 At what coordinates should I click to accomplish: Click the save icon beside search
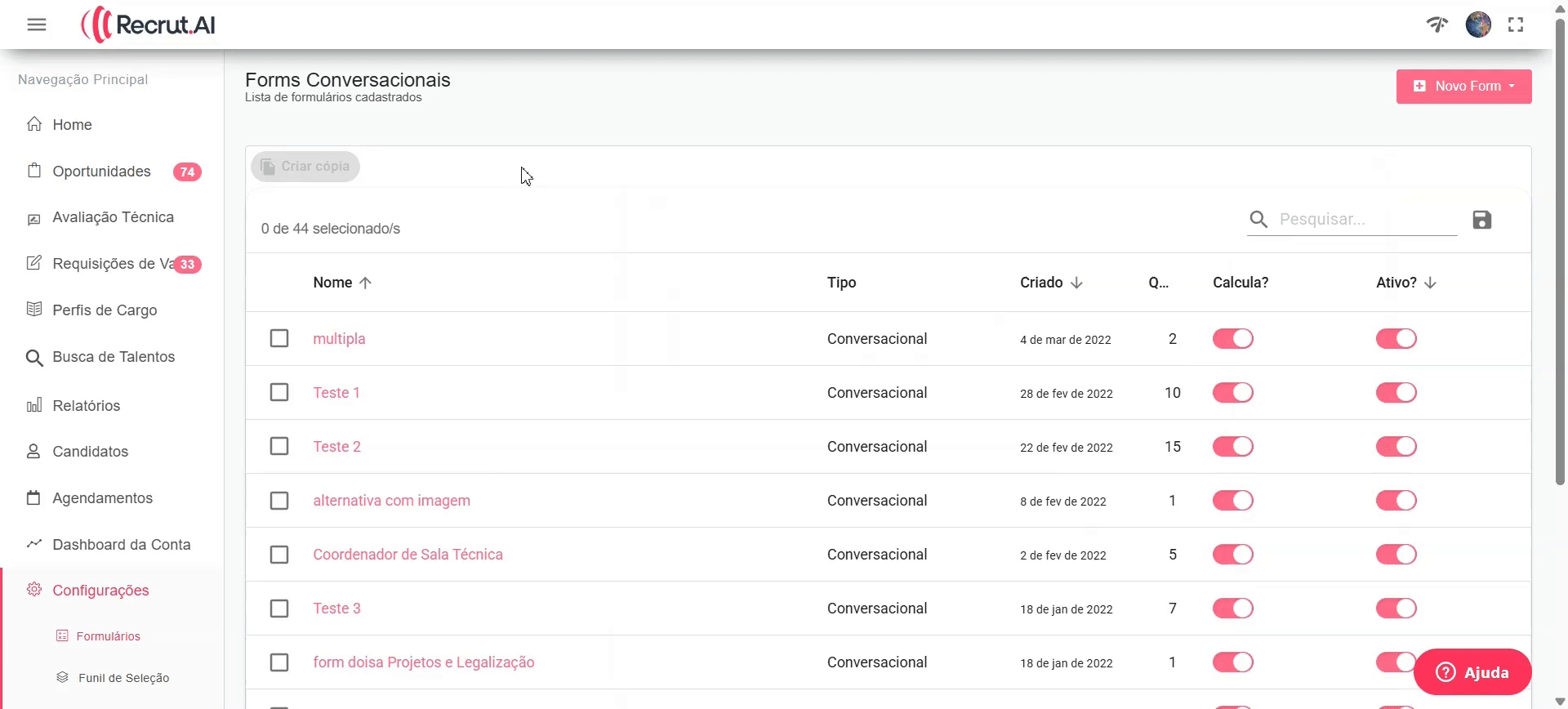click(x=1481, y=220)
